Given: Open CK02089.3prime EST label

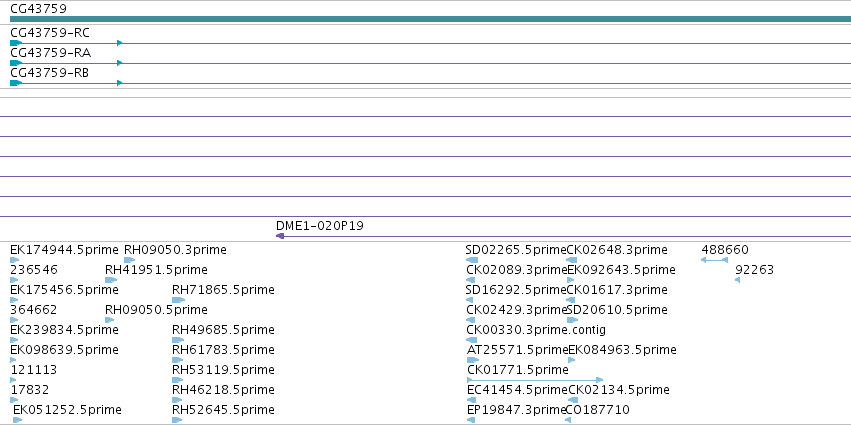Looking at the screenshot, I should point(517,270).
